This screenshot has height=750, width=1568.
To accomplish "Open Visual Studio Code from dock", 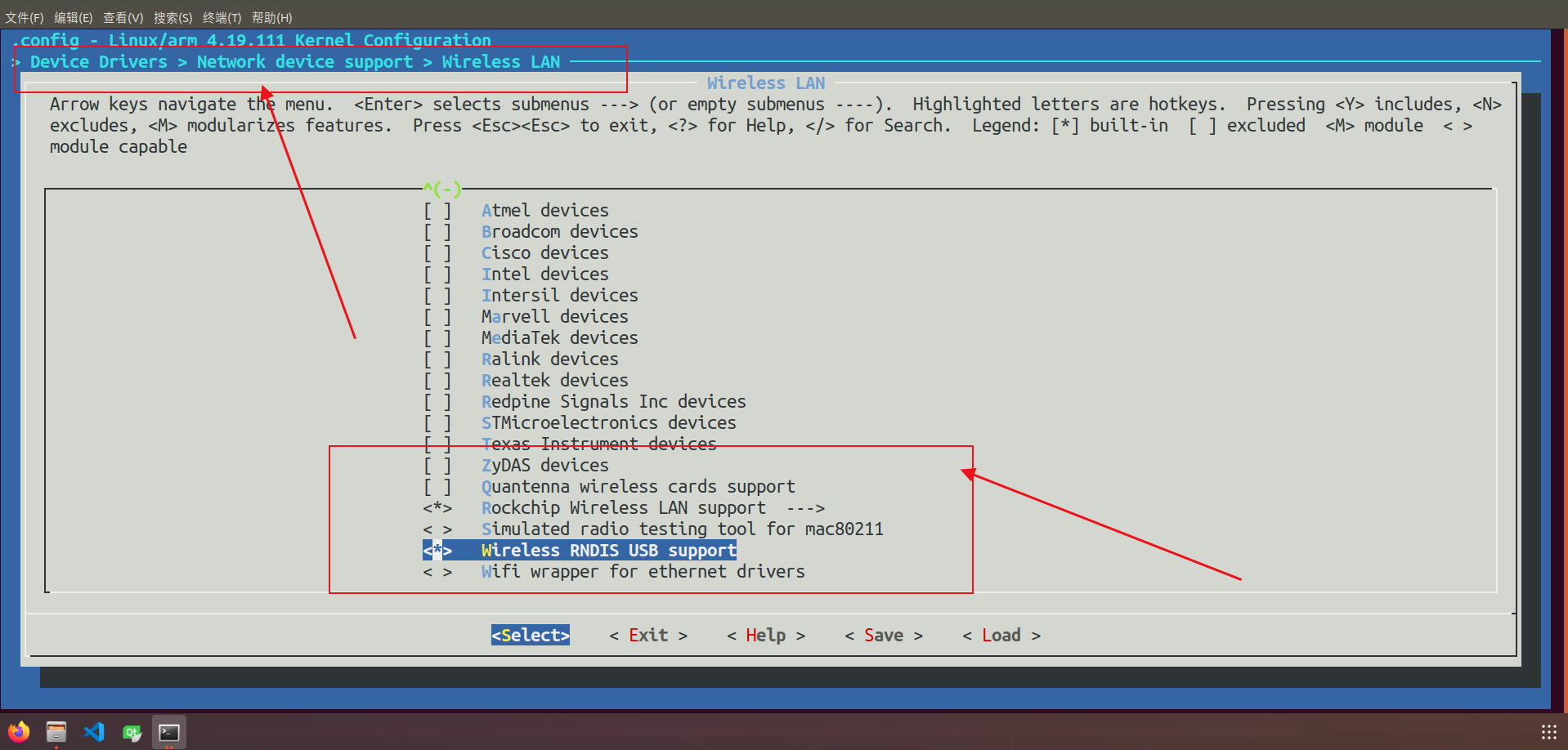I will click(94, 731).
